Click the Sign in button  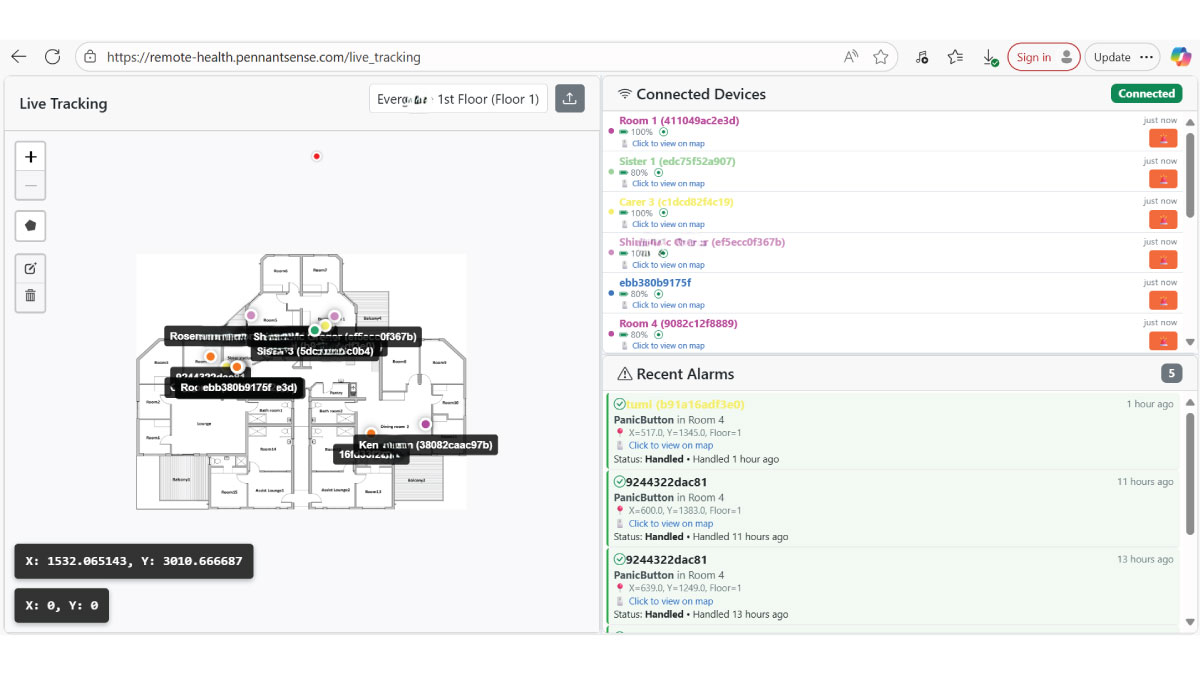[x=1043, y=57]
